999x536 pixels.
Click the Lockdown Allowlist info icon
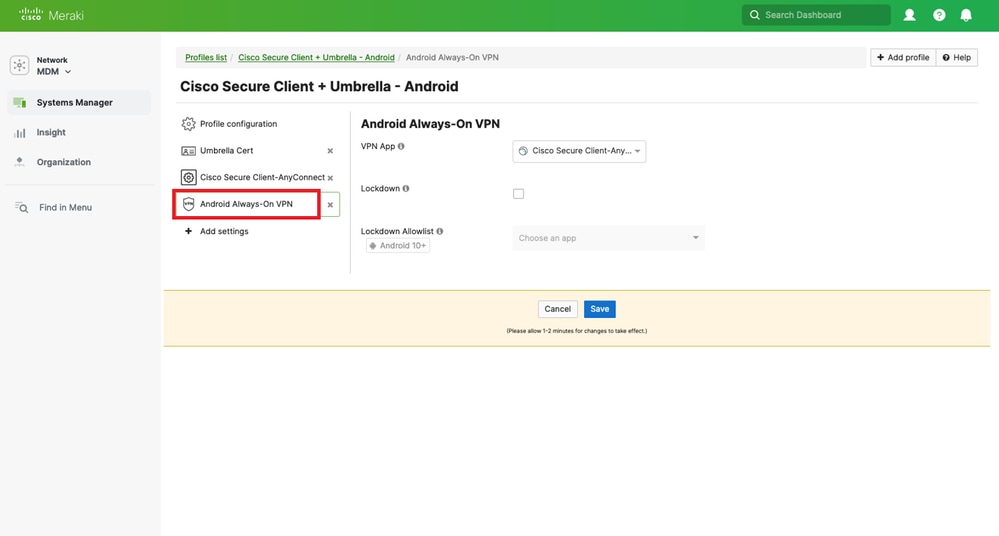click(440, 231)
